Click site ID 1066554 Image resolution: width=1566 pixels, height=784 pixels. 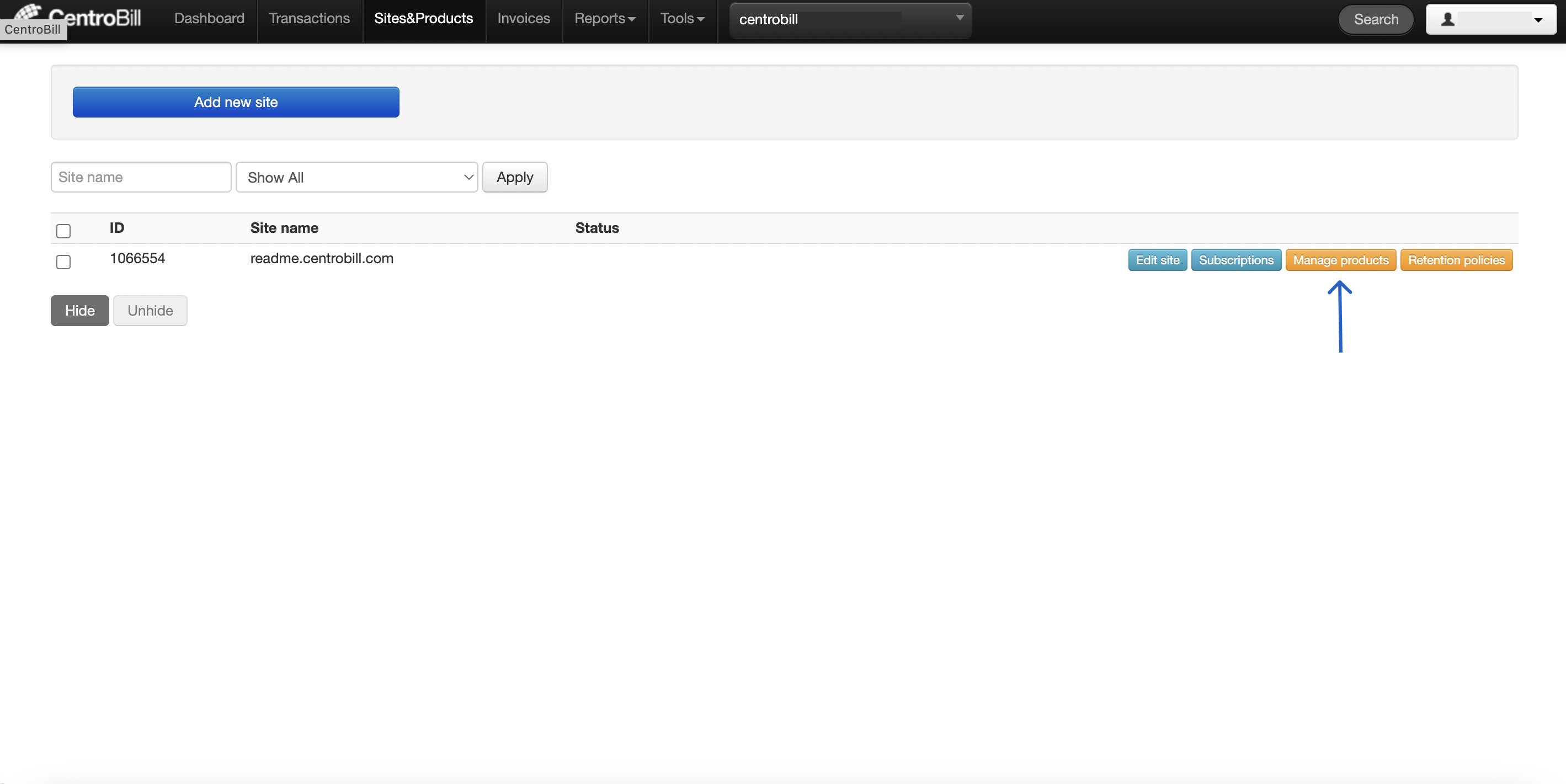(137, 258)
